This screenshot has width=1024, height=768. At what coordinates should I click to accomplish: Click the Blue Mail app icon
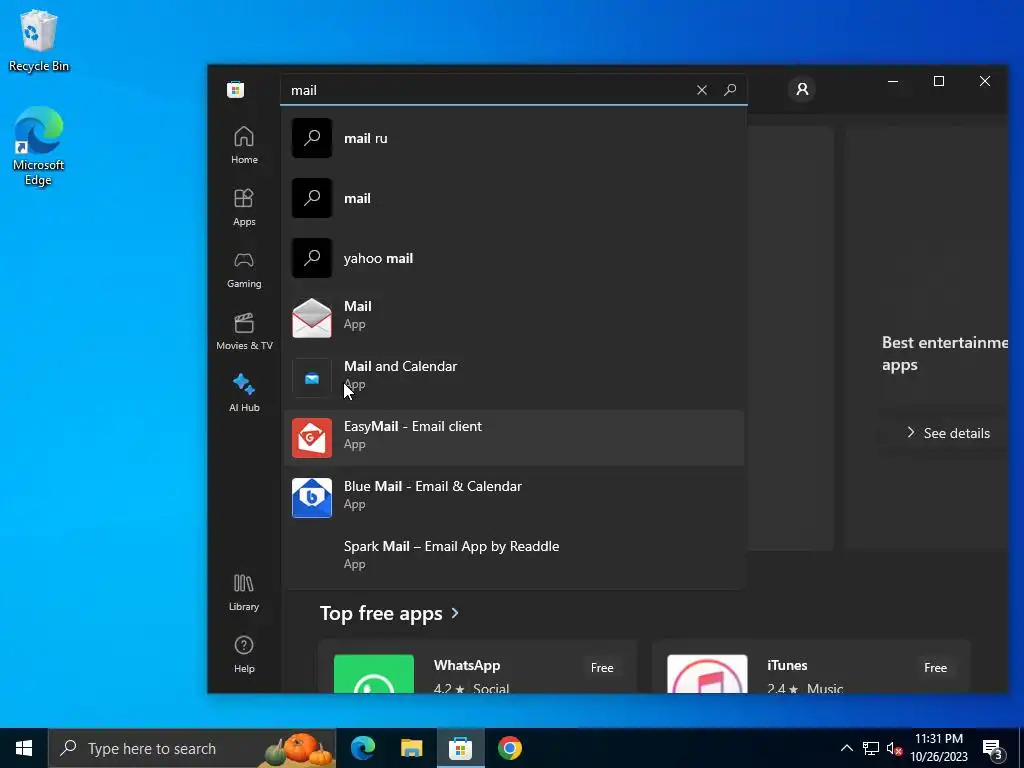pyautogui.click(x=312, y=498)
